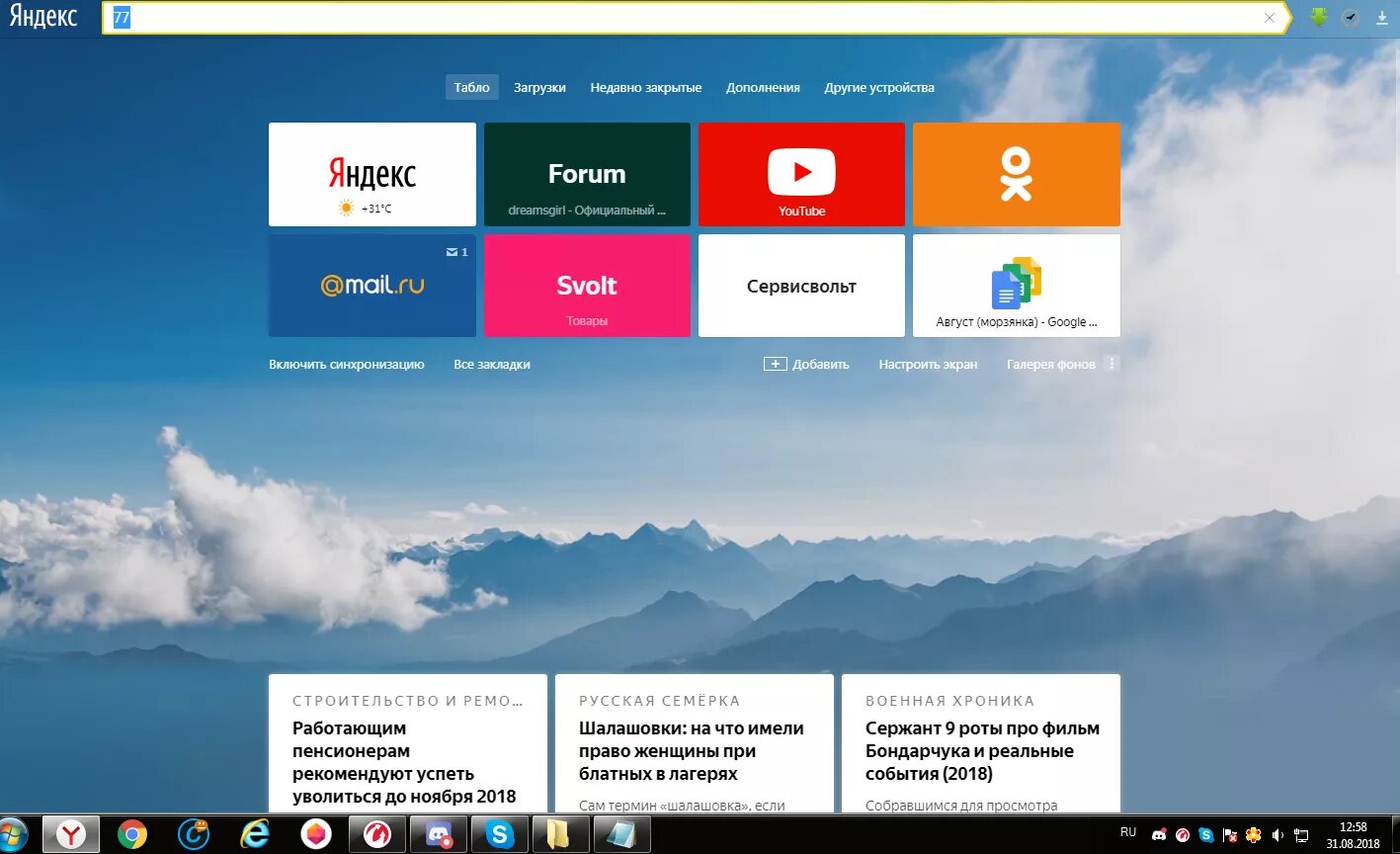Click the Yandex Browser taskbar icon
The height and width of the screenshot is (854, 1400).
click(71, 835)
